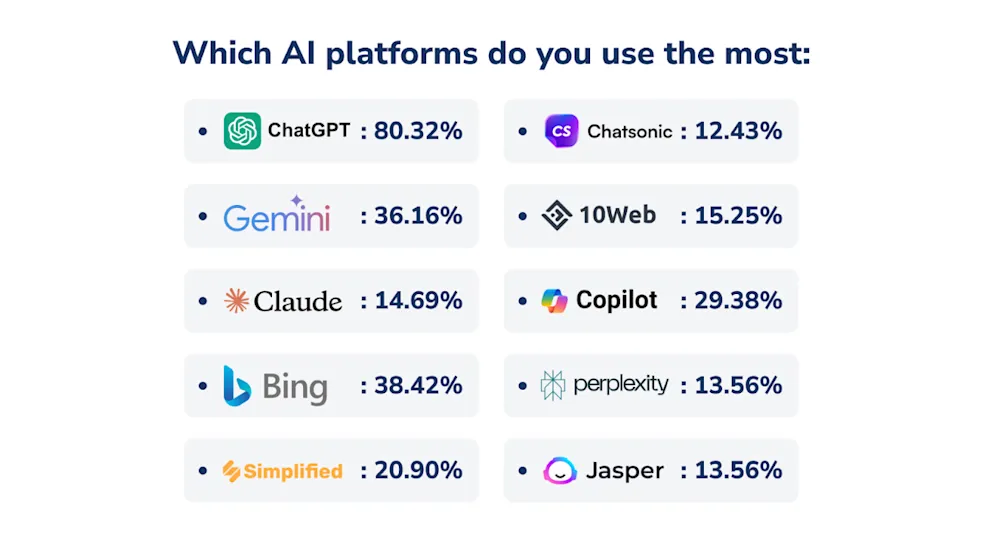
Task: Click the orange Claude starburst icon
Action: [x=236, y=300]
